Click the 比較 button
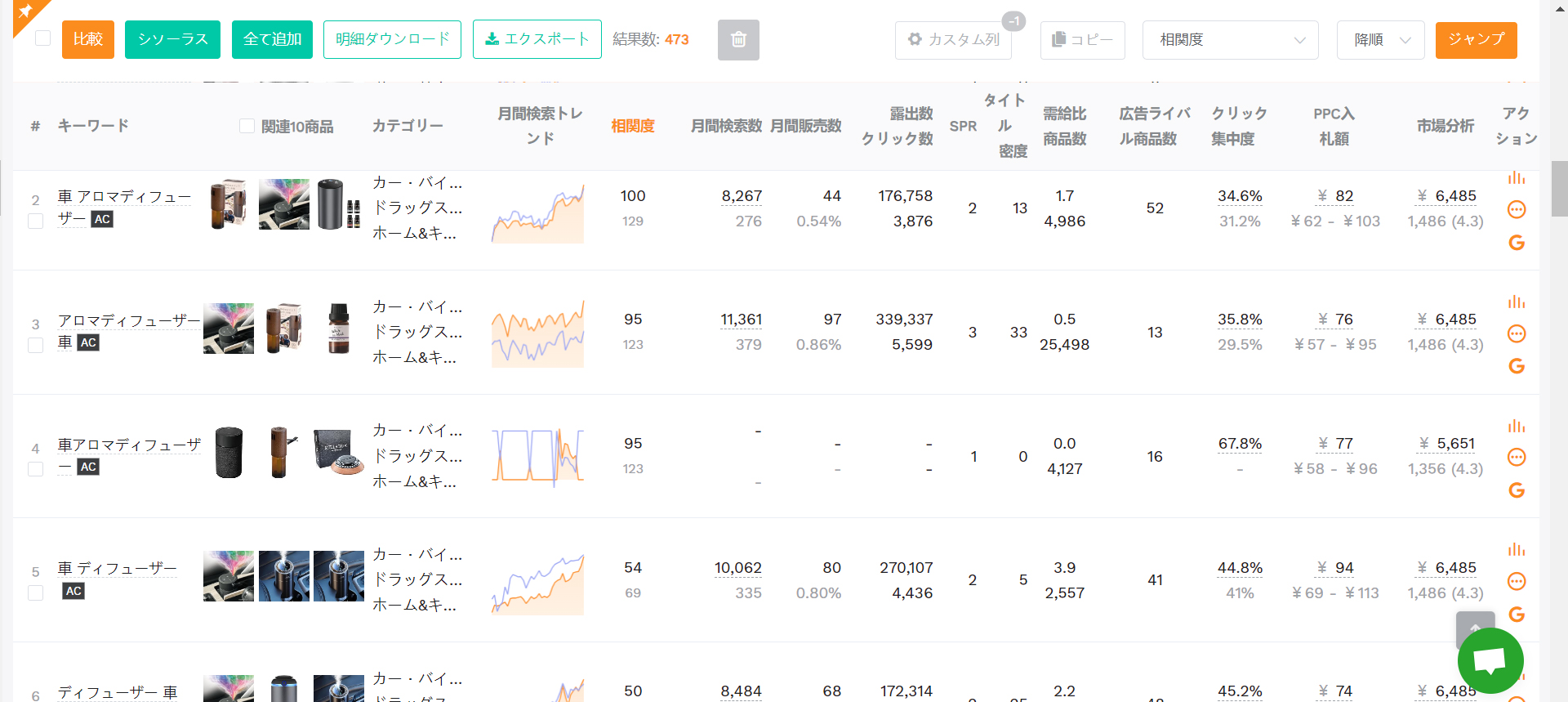The height and width of the screenshot is (702, 1568). tap(88, 39)
